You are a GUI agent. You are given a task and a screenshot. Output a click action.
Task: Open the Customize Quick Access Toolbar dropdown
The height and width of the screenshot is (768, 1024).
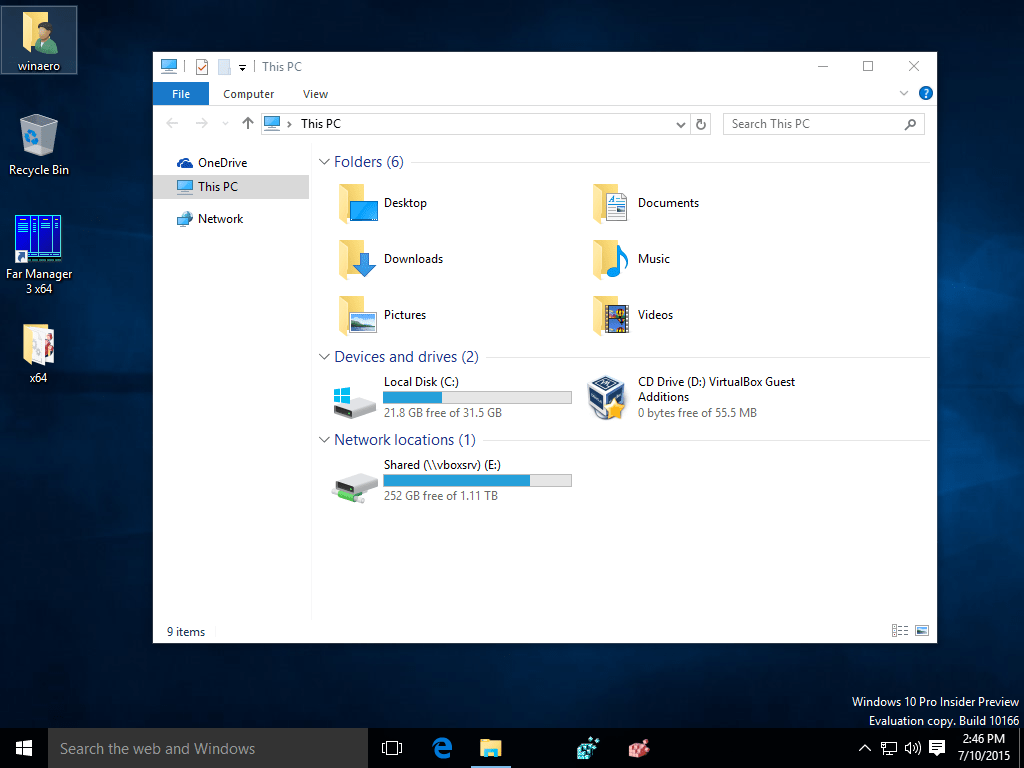tap(242, 67)
